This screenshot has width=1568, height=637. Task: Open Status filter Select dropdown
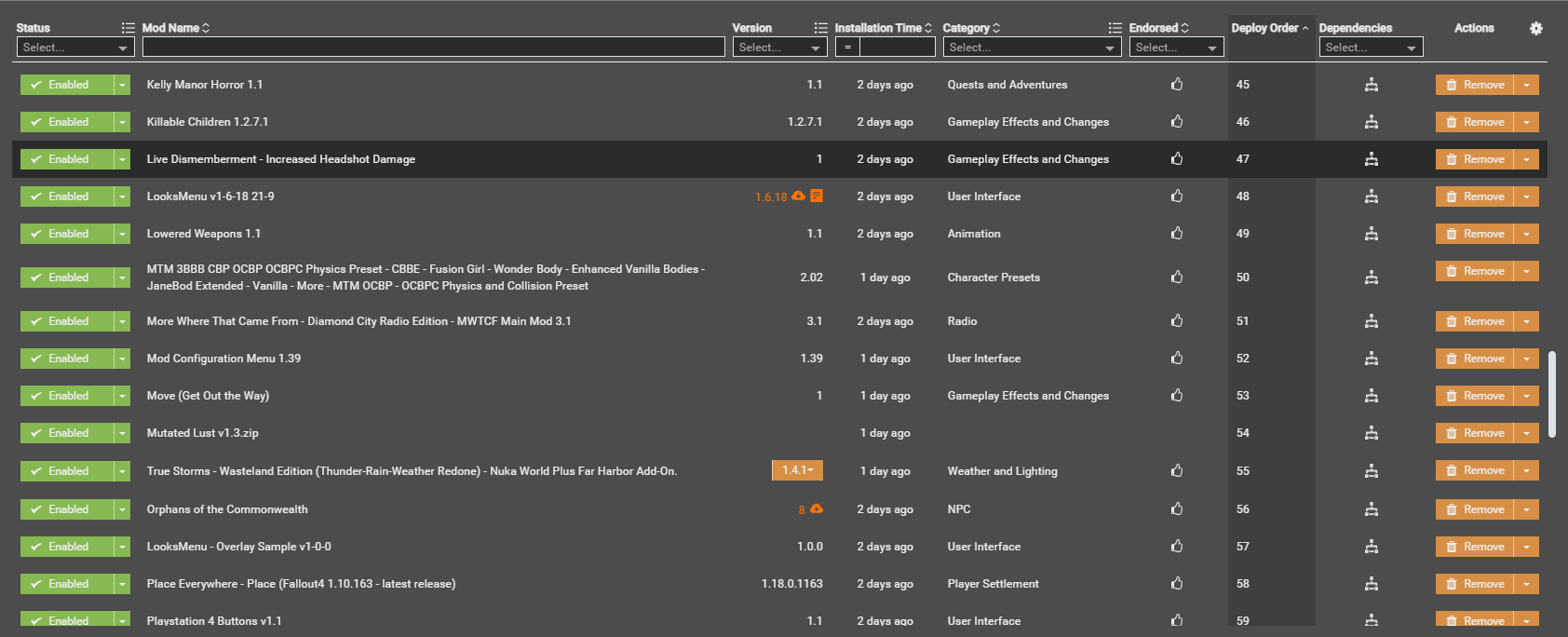pyautogui.click(x=75, y=47)
